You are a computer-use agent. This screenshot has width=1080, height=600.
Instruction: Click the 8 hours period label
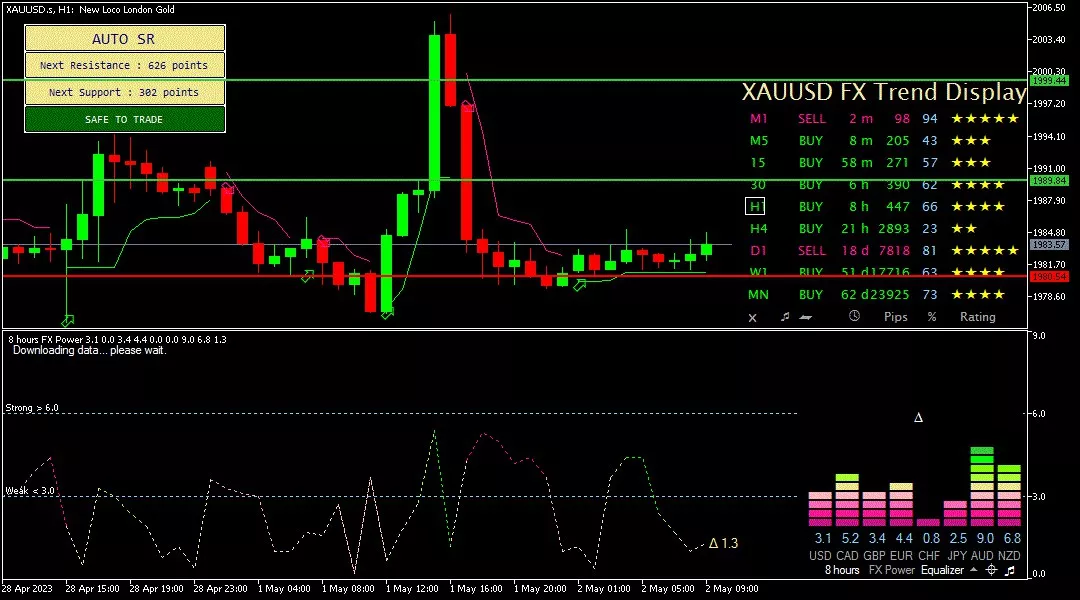click(x=842, y=570)
